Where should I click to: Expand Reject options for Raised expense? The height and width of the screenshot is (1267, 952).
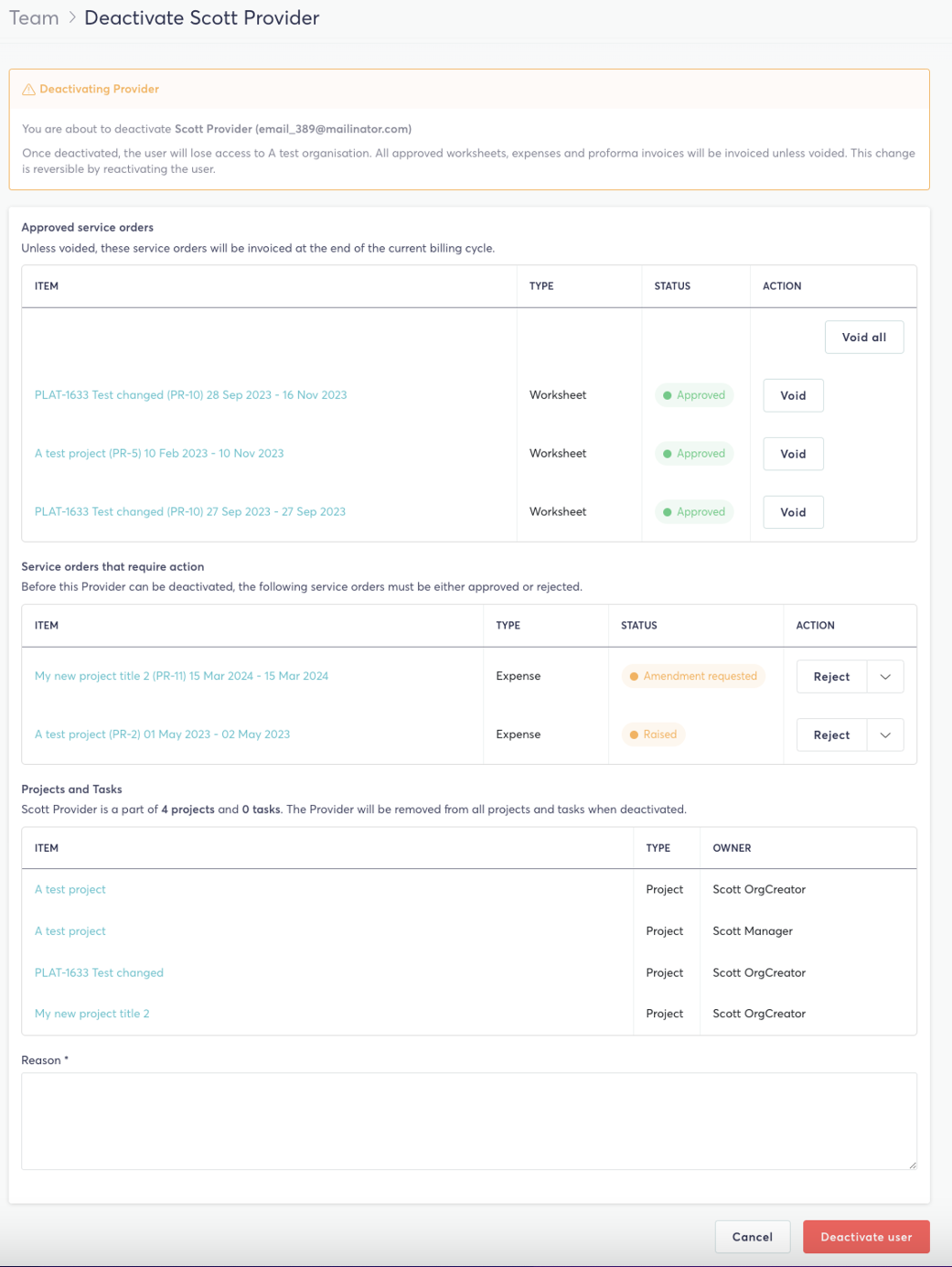tap(884, 736)
